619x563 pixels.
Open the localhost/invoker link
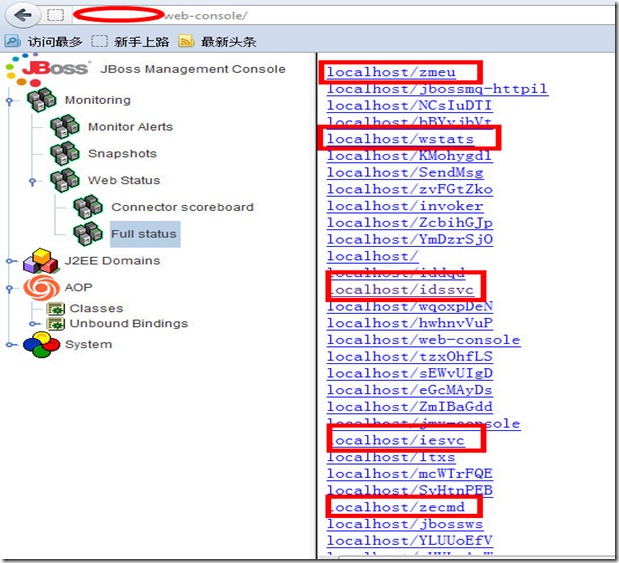tap(404, 206)
